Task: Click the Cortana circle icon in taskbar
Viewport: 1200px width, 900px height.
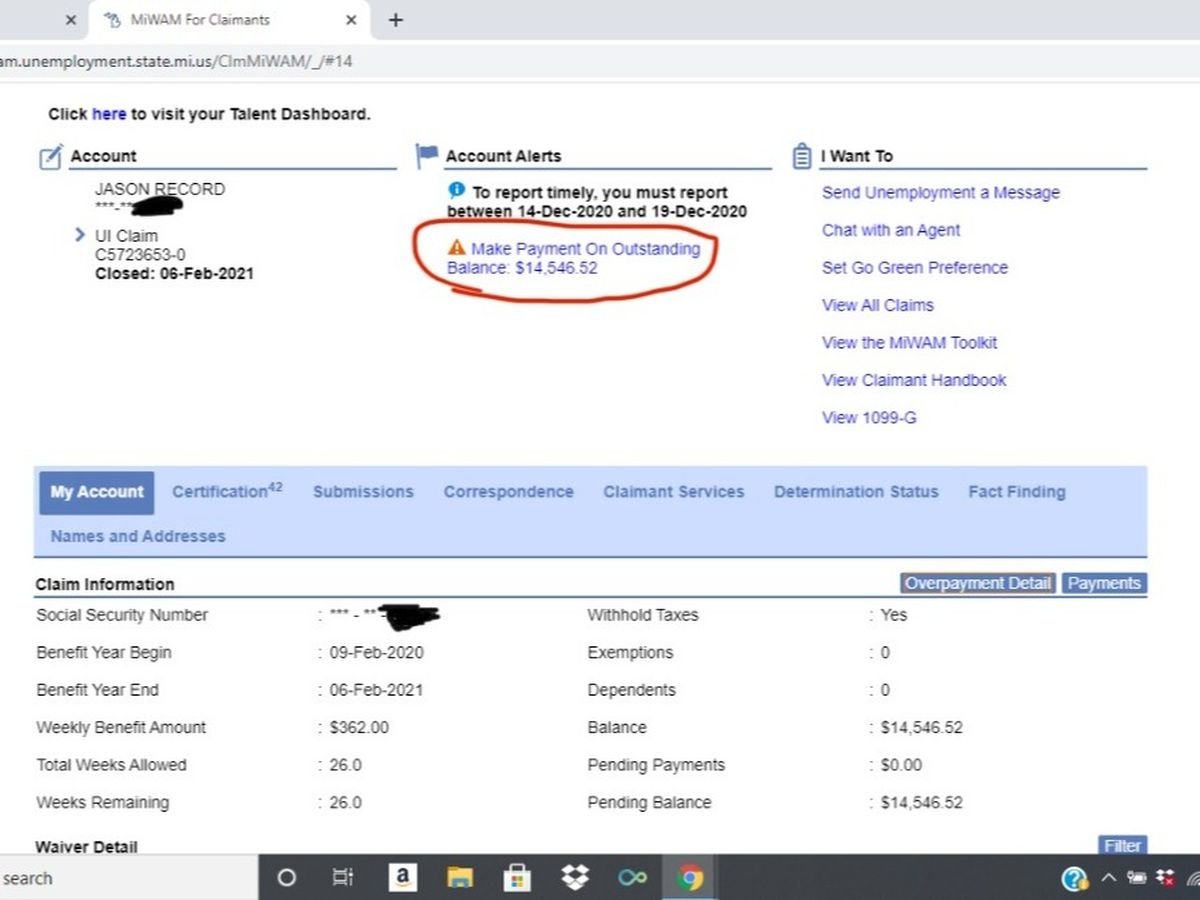Action: point(286,878)
